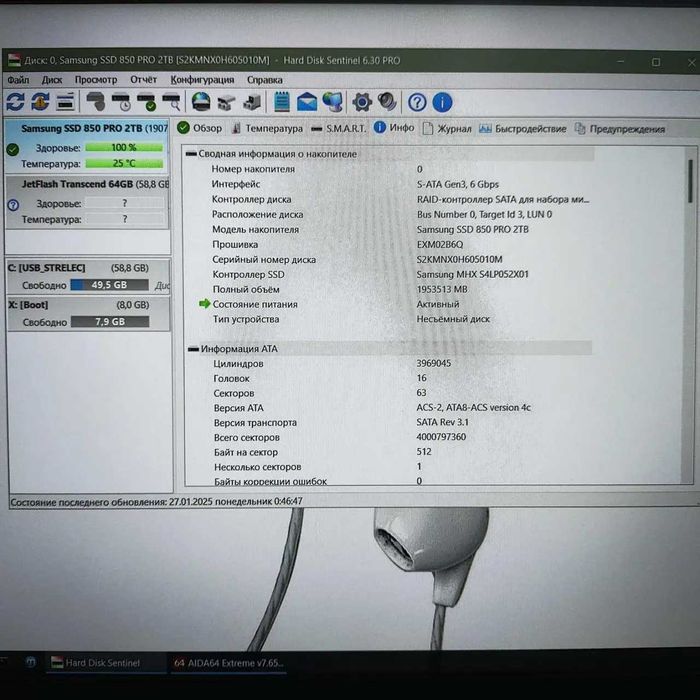Viewport: 700px width, 700px height.
Task: Click the globe over disk toolbar icon
Action: tap(201, 102)
